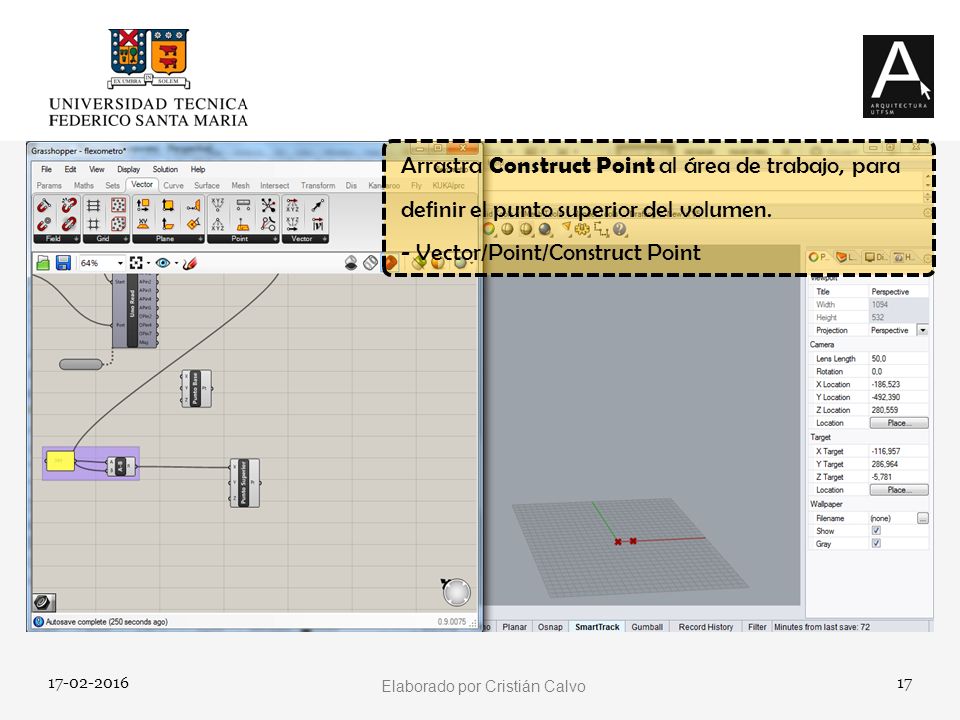Screen dimensions: 960x720
Task: Toggle the named views eye icon
Action: [x=162, y=263]
